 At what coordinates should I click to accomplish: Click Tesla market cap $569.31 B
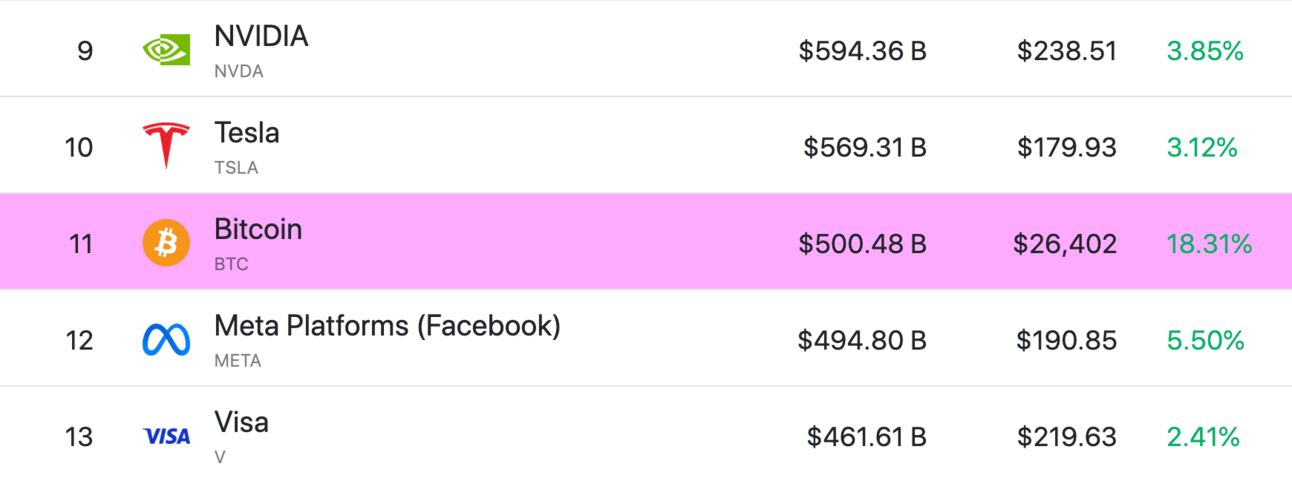tap(865, 148)
